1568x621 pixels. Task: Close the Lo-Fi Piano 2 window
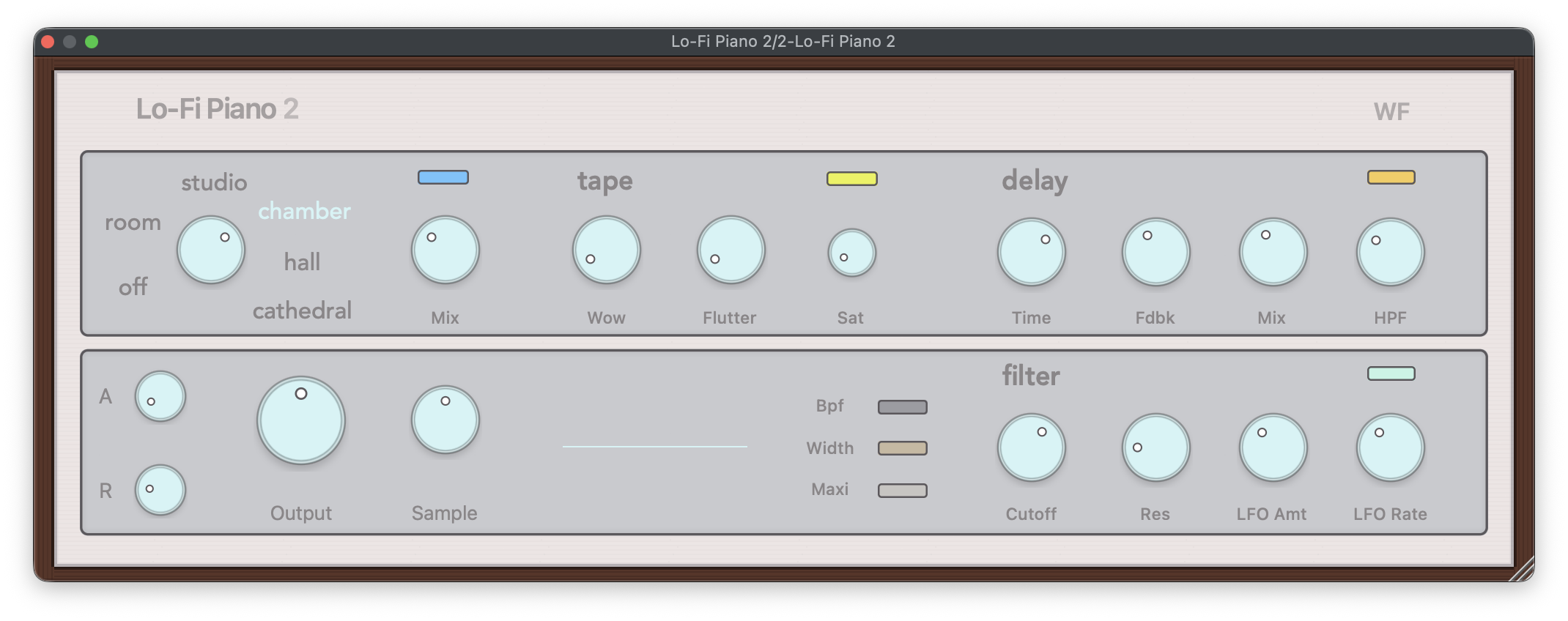click(48, 42)
